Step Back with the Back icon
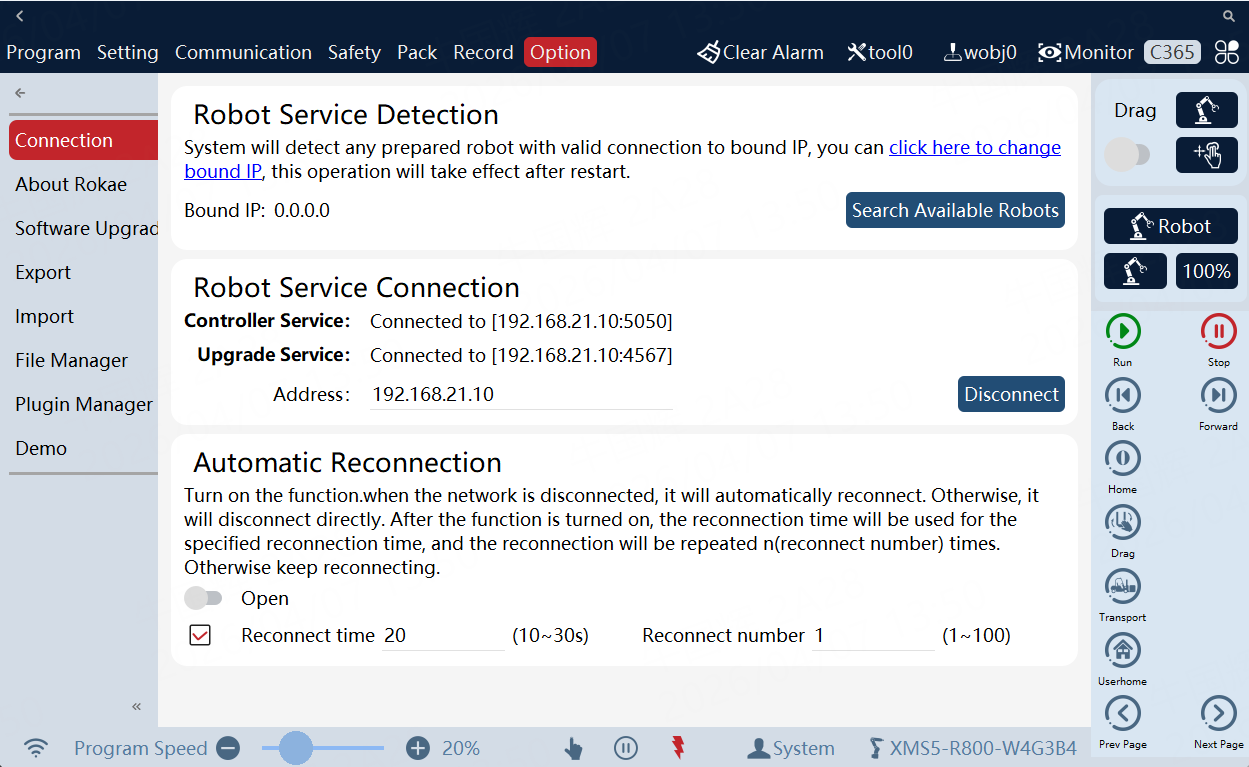The width and height of the screenshot is (1249, 767). point(1123,396)
